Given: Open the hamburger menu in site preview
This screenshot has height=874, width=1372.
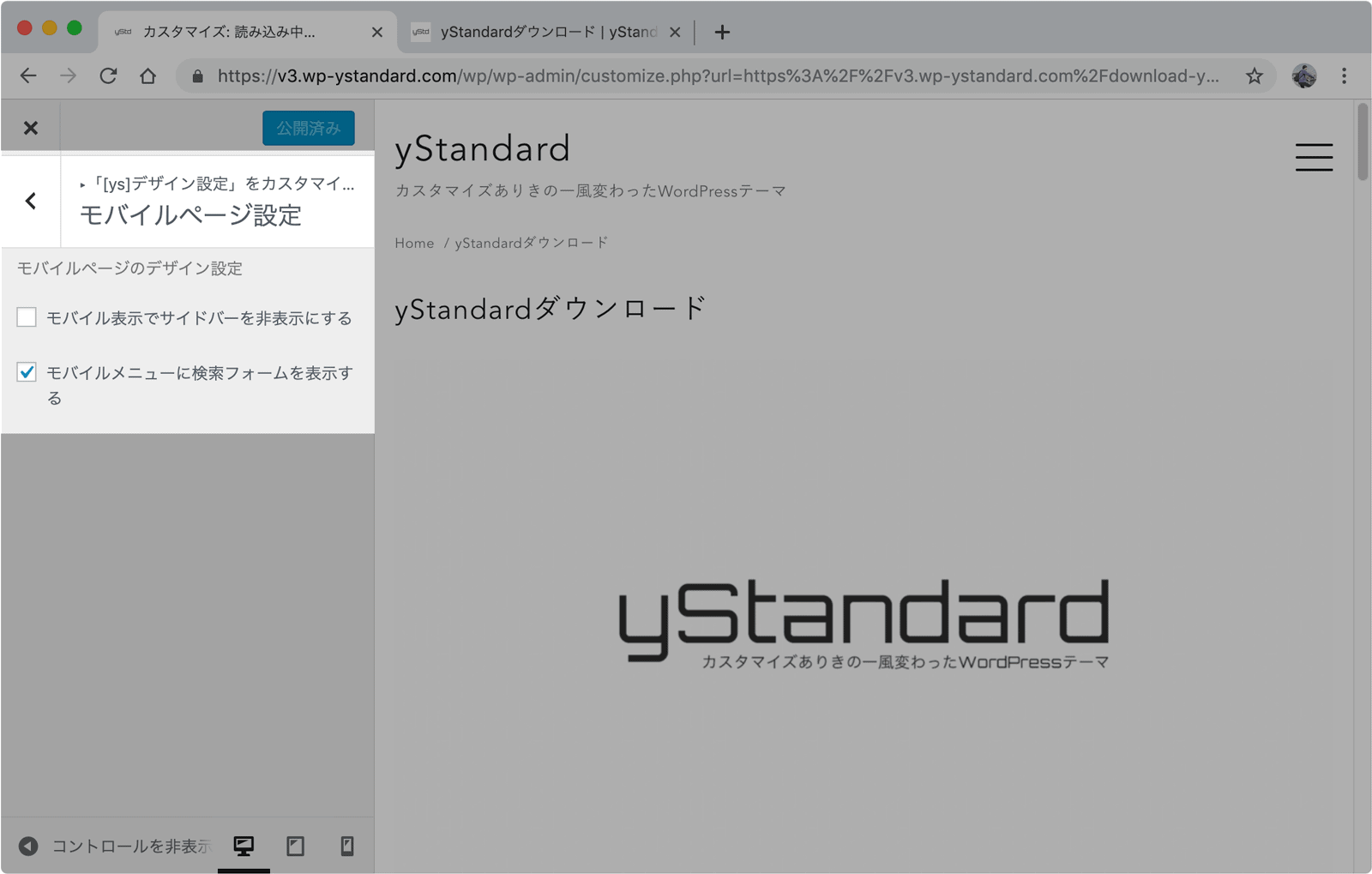Looking at the screenshot, I should (x=1314, y=157).
